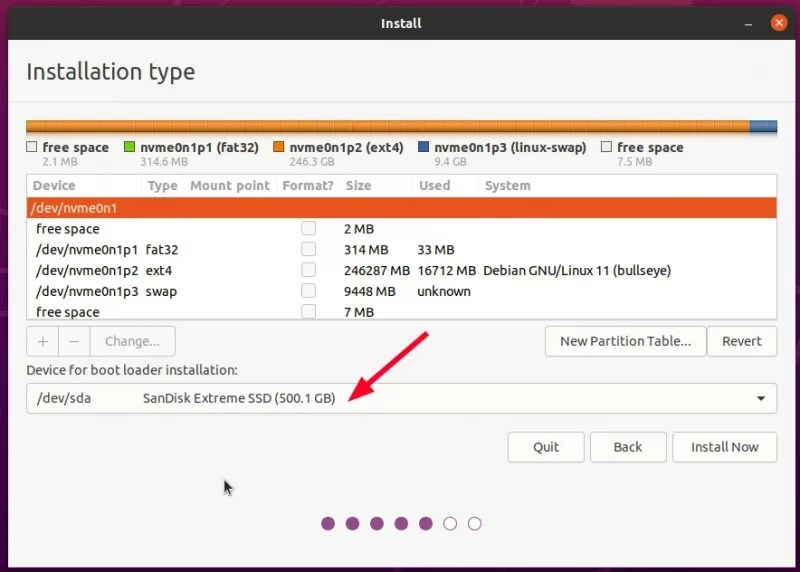
Task: Click the last empty progress dot
Action: [474, 524]
